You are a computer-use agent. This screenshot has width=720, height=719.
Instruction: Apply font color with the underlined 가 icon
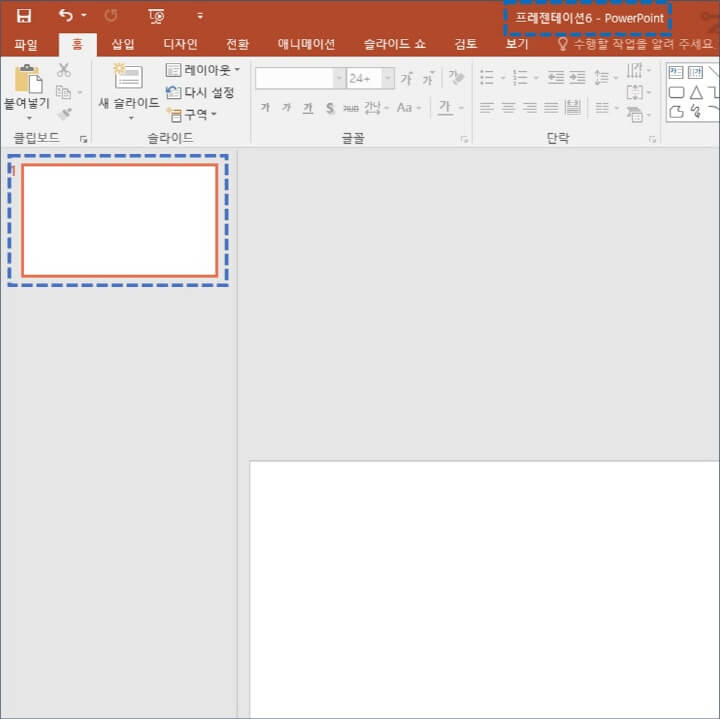pos(444,108)
